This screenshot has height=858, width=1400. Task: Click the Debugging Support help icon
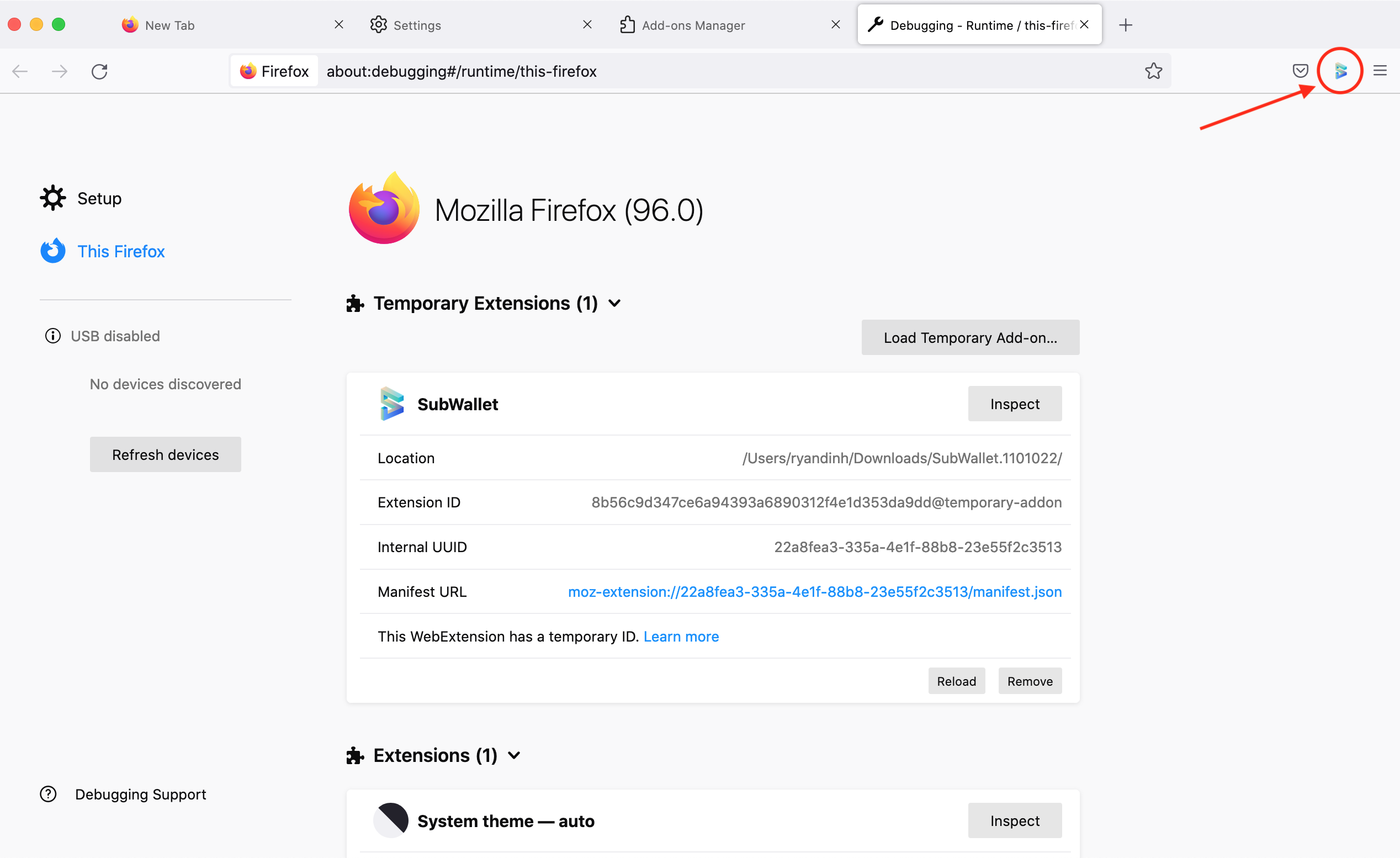tap(48, 794)
